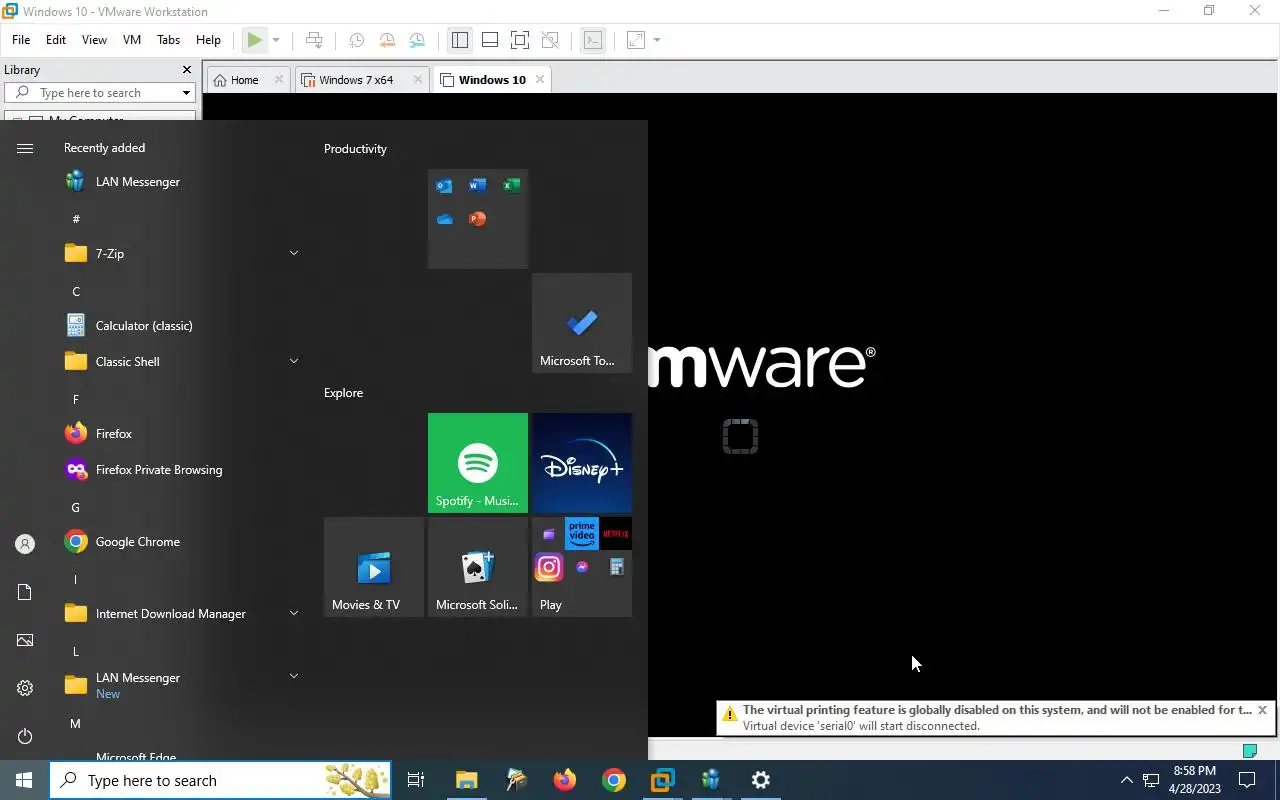Open the Movies & TV tile
Screen dimensions: 1280x800
click(374, 567)
